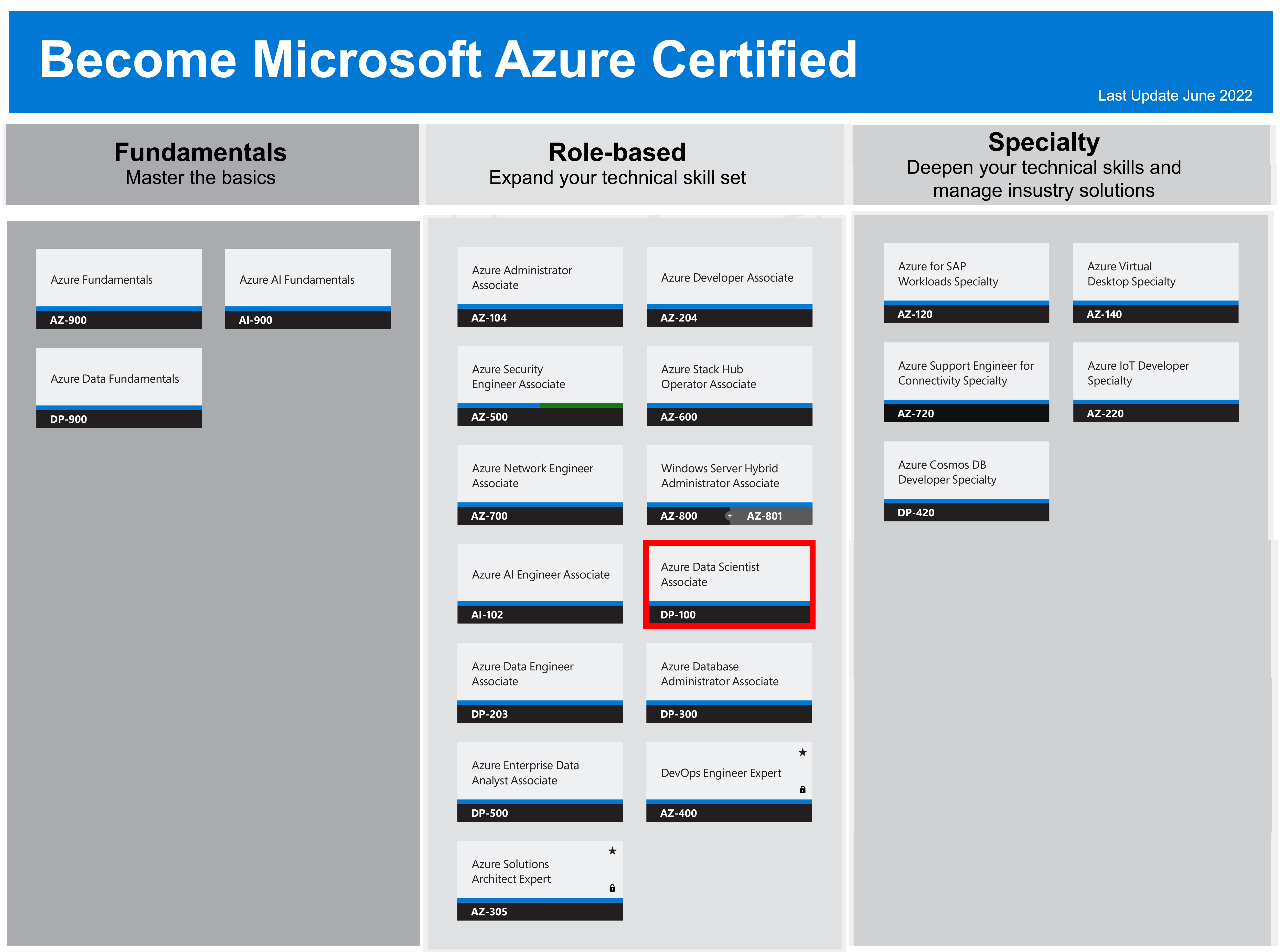The height and width of the screenshot is (952, 1284).
Task: Open the Azure Fundamentals AZ-900 card
Action: point(119,289)
